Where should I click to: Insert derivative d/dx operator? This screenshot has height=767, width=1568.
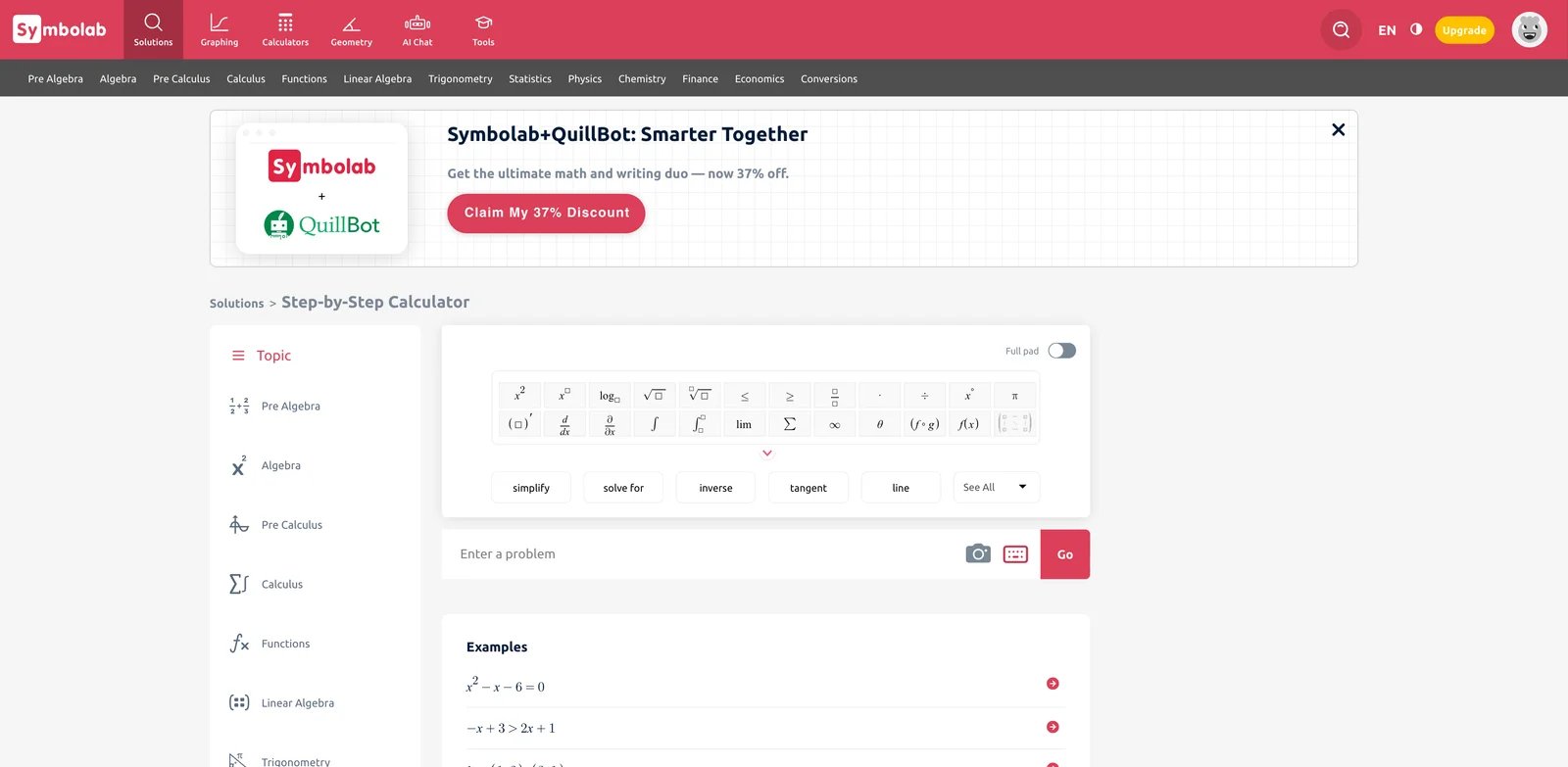(564, 424)
